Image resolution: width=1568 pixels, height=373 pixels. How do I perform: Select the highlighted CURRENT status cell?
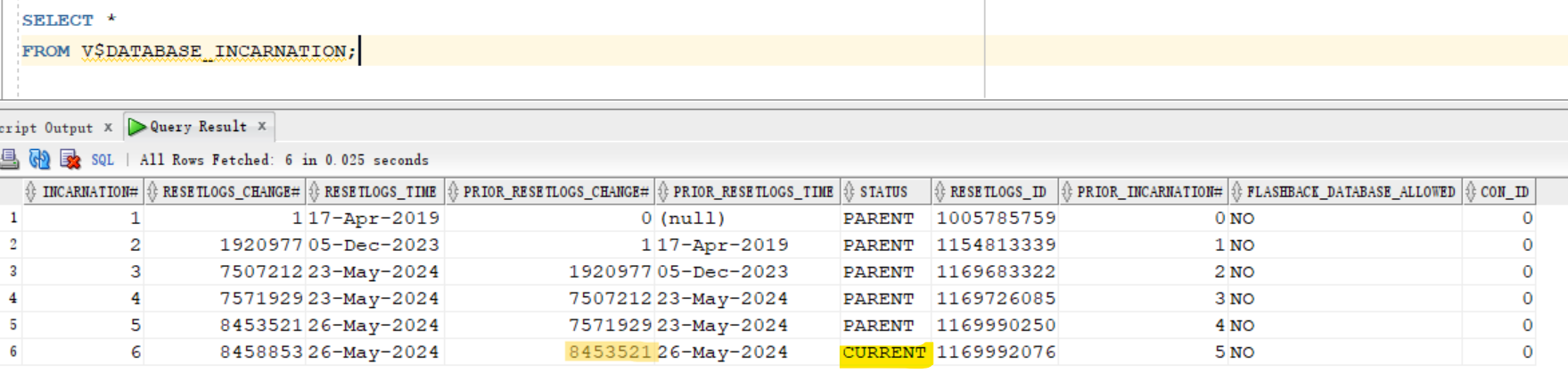click(885, 352)
